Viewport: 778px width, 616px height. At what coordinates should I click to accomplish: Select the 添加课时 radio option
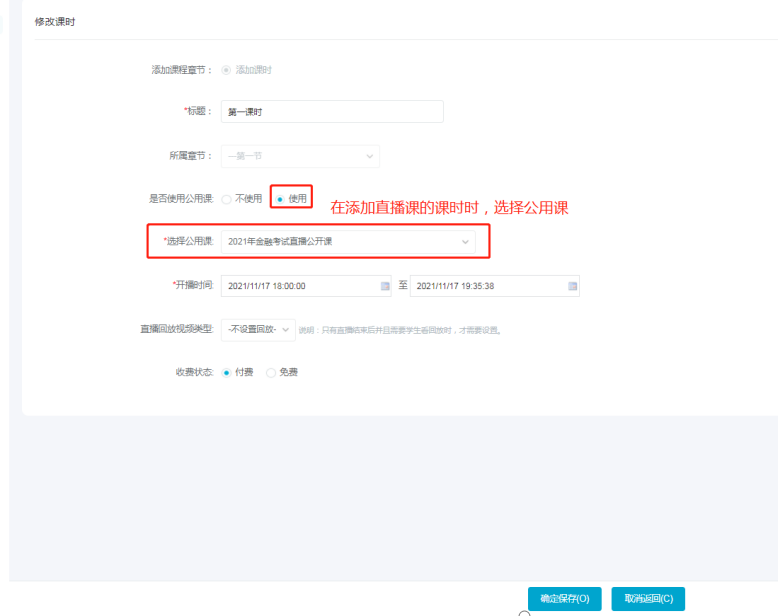tap(226, 70)
